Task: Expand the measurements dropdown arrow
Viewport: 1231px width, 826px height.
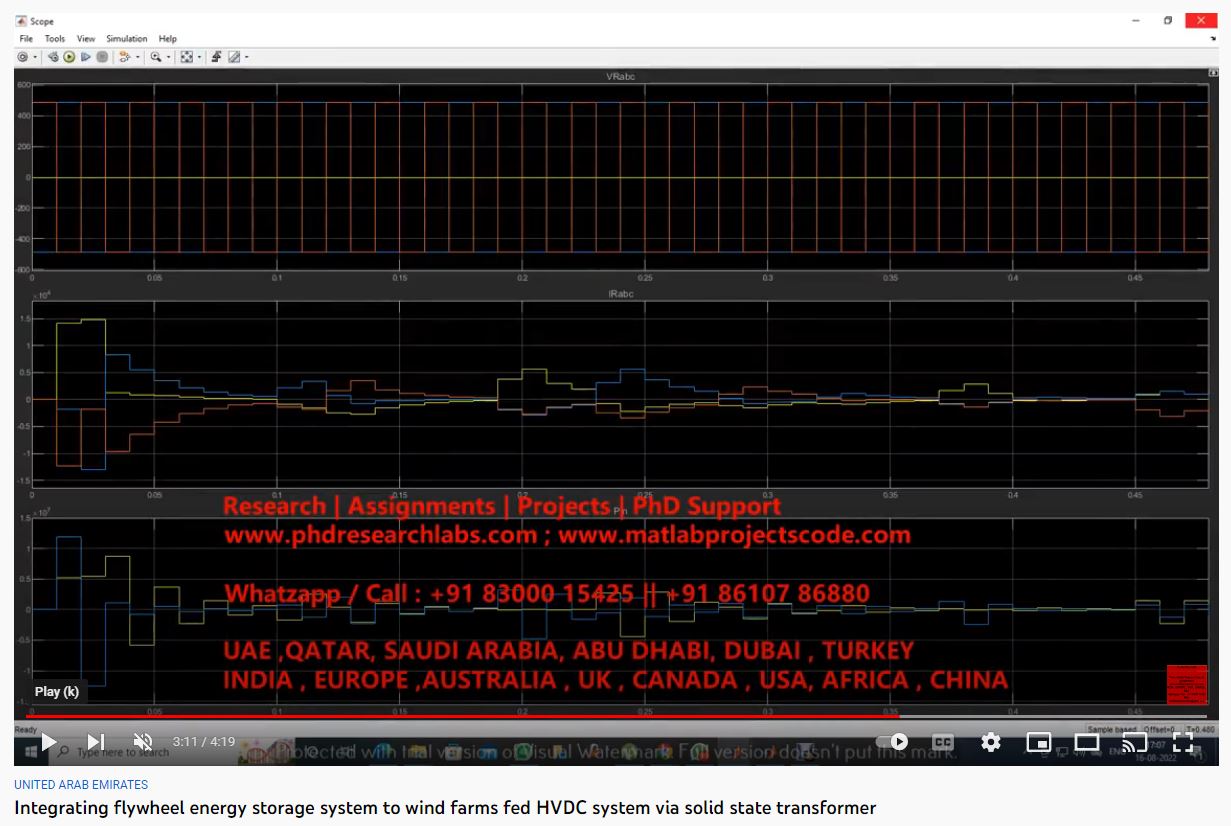Action: [x=247, y=57]
